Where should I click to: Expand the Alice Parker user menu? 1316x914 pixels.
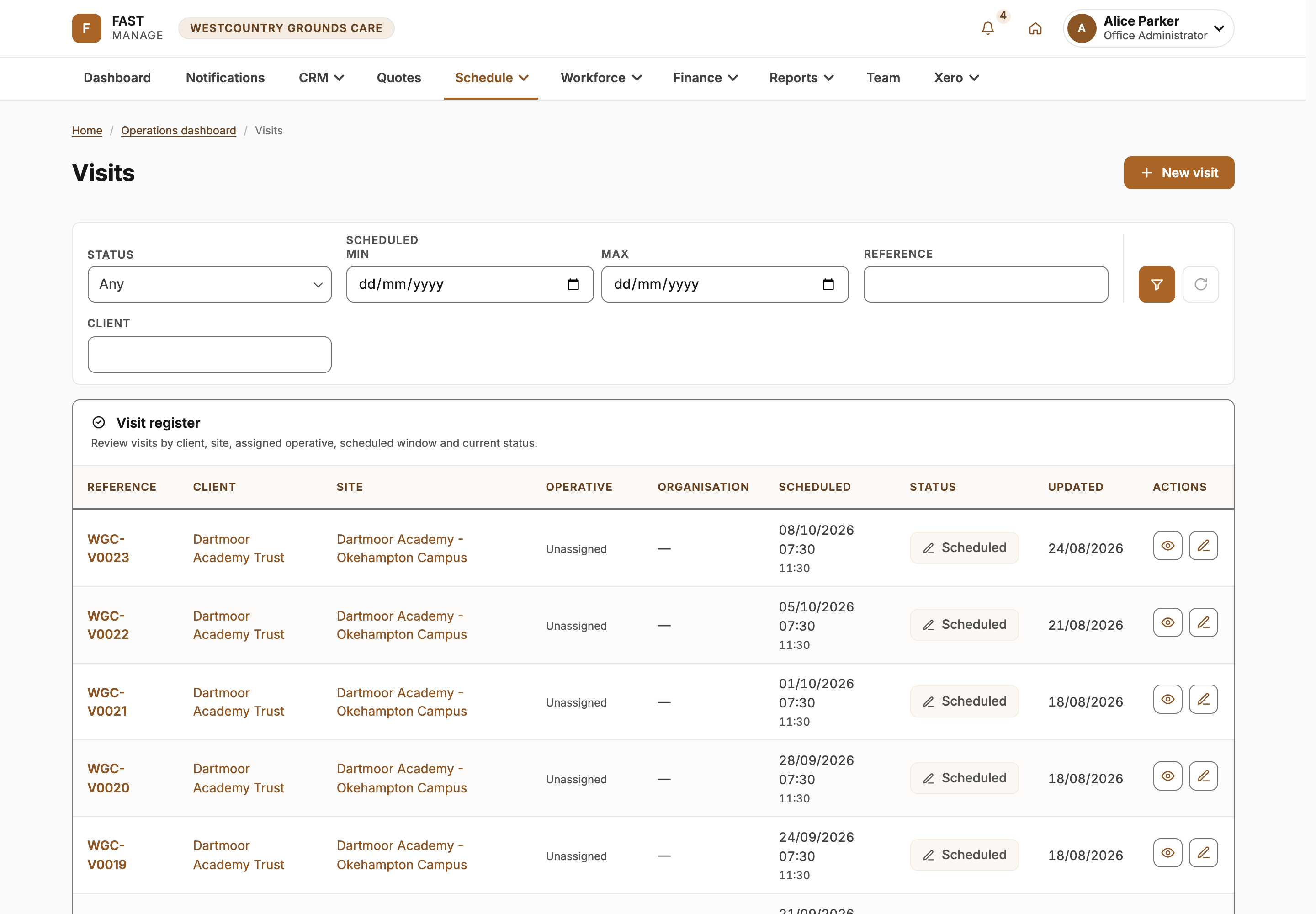point(1148,28)
